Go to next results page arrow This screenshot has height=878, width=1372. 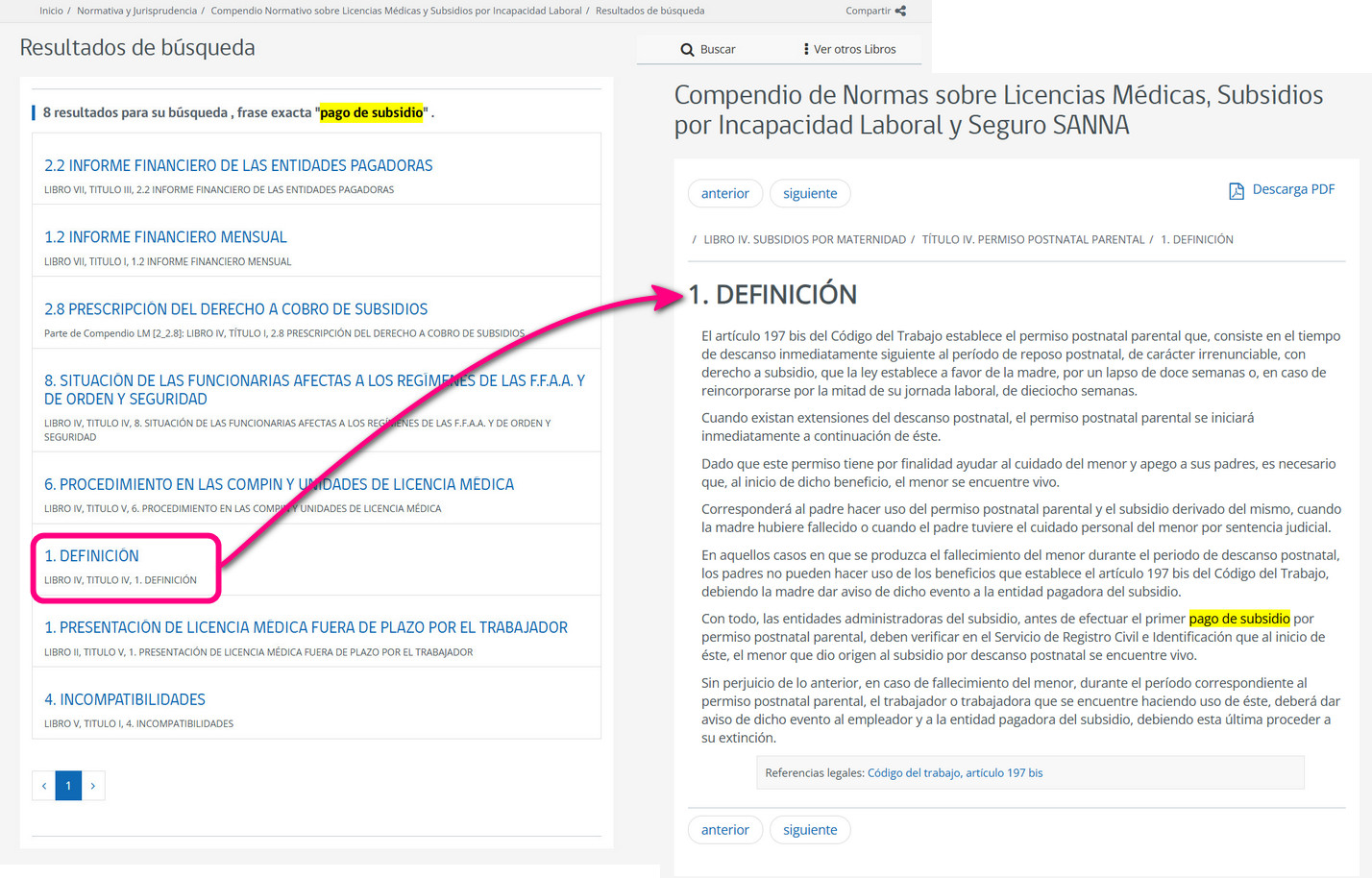(x=93, y=786)
